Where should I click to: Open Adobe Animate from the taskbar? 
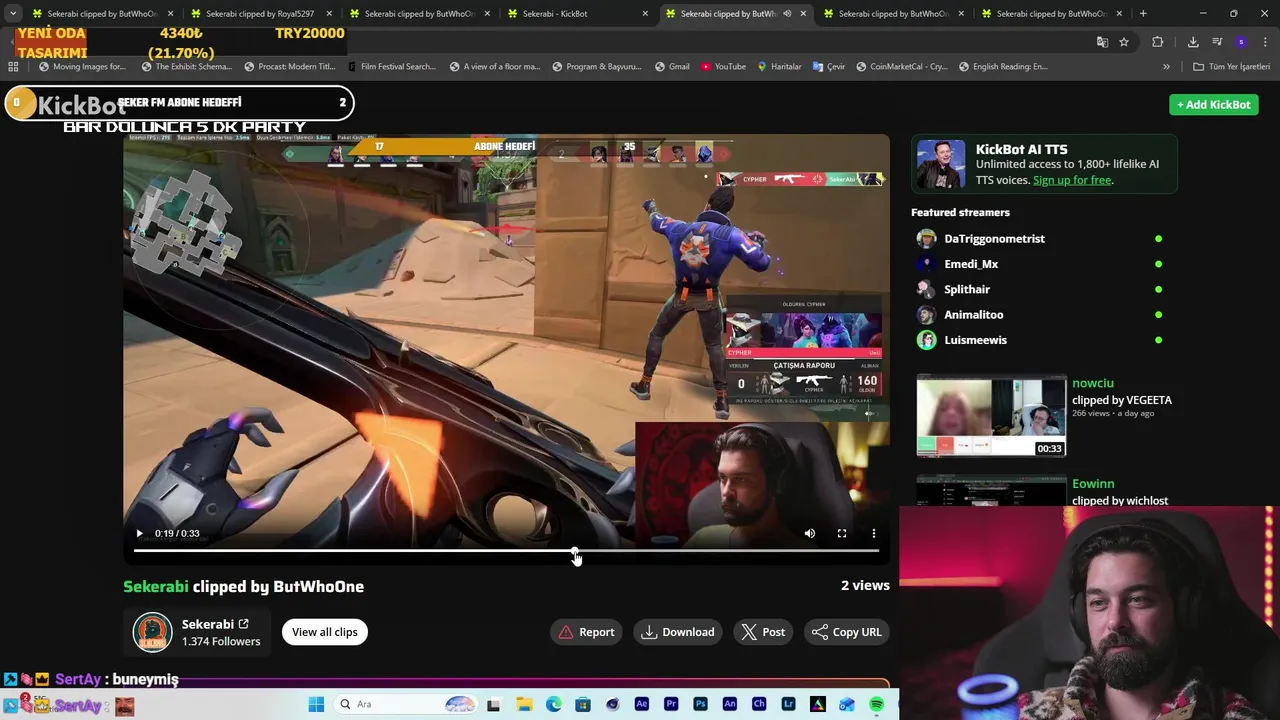730,704
